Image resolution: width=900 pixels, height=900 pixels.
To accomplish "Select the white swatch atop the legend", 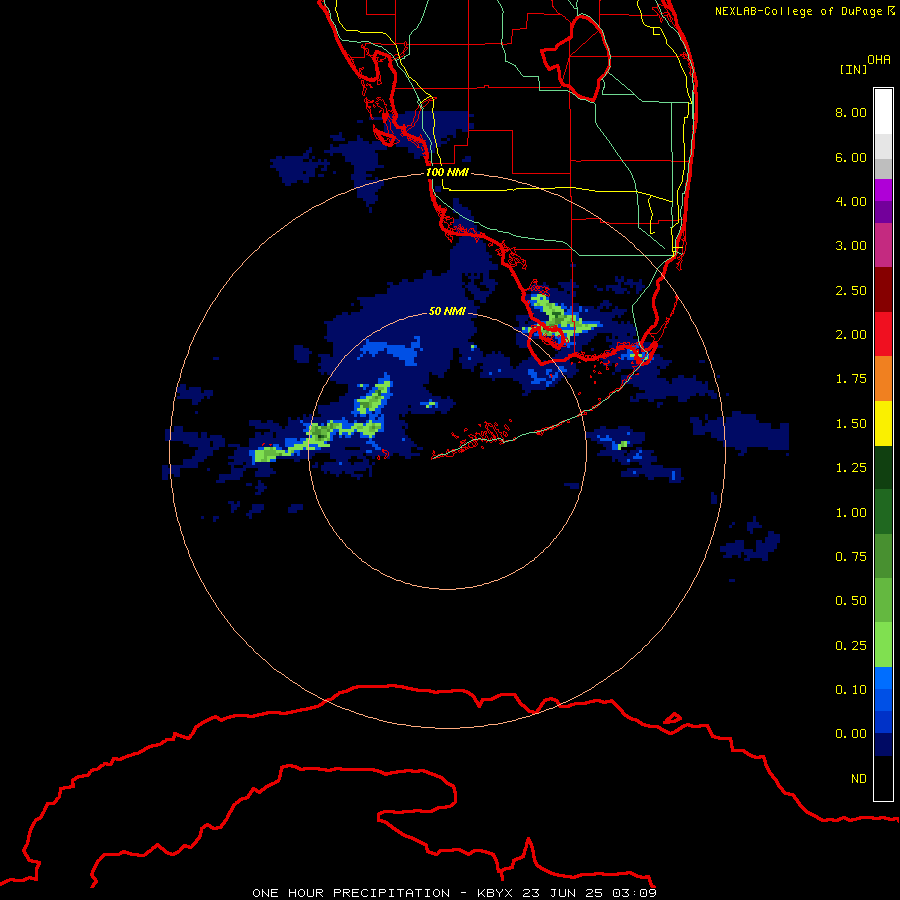I will point(883,112).
